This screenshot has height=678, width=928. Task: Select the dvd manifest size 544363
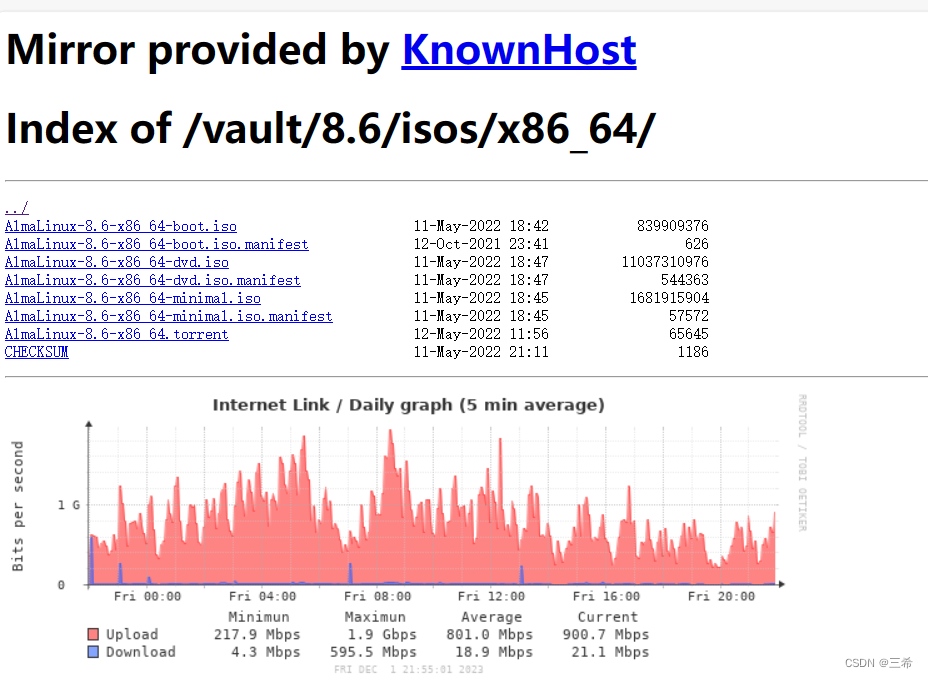(x=685, y=280)
